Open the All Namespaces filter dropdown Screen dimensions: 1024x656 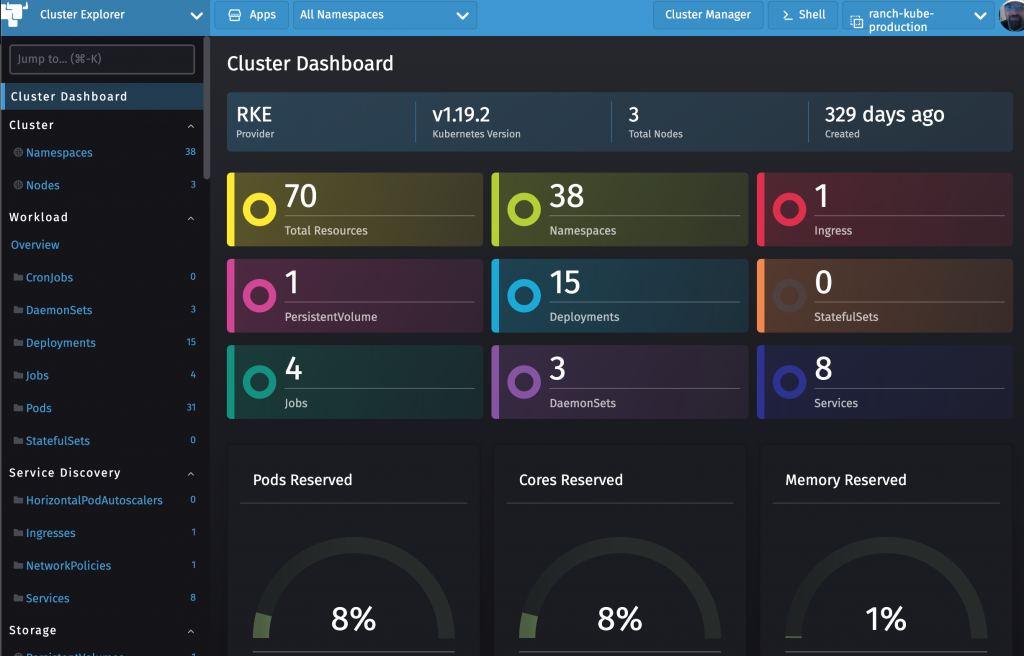coord(384,16)
